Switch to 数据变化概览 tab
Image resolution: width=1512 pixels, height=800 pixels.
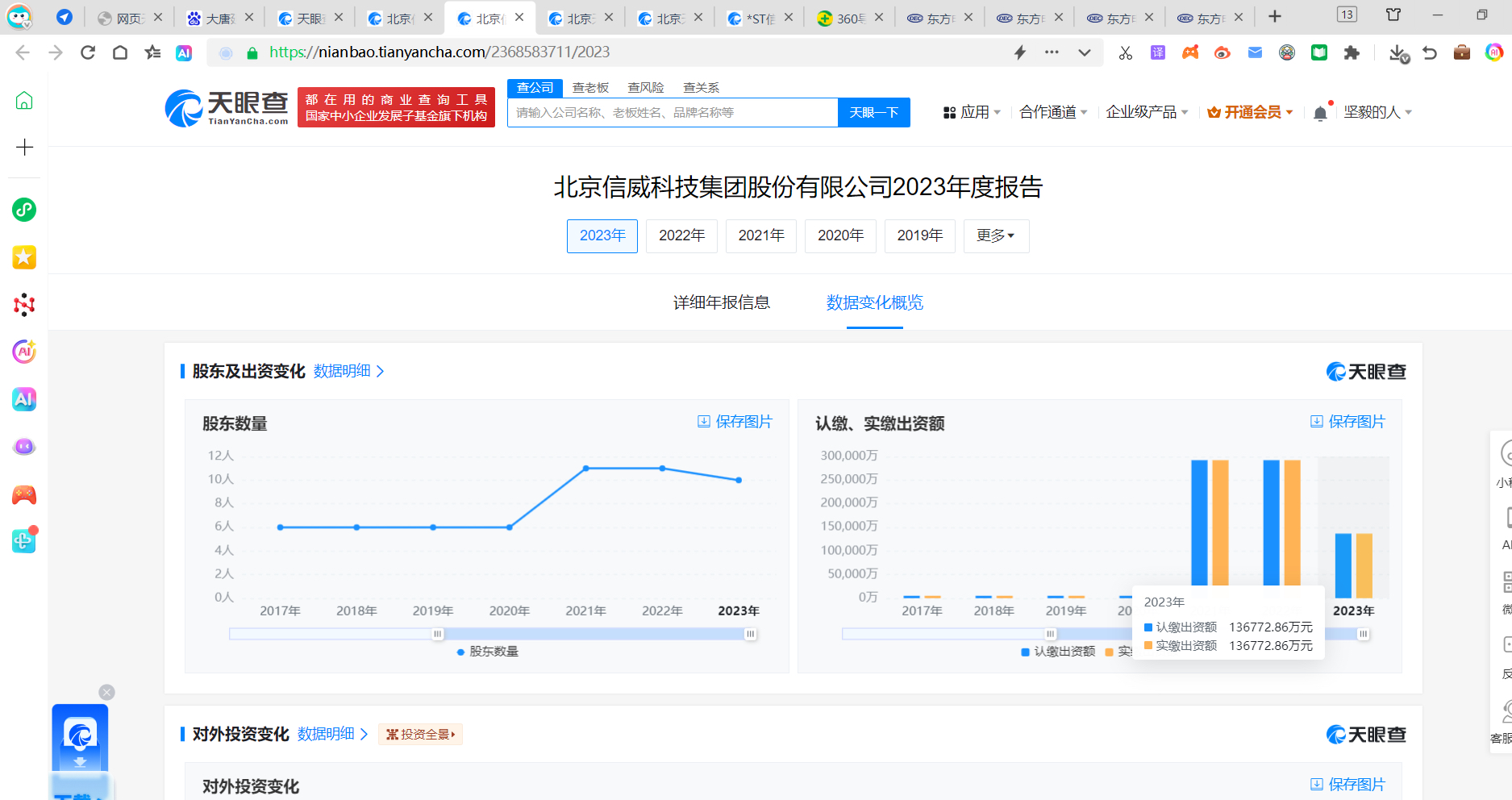tap(875, 302)
